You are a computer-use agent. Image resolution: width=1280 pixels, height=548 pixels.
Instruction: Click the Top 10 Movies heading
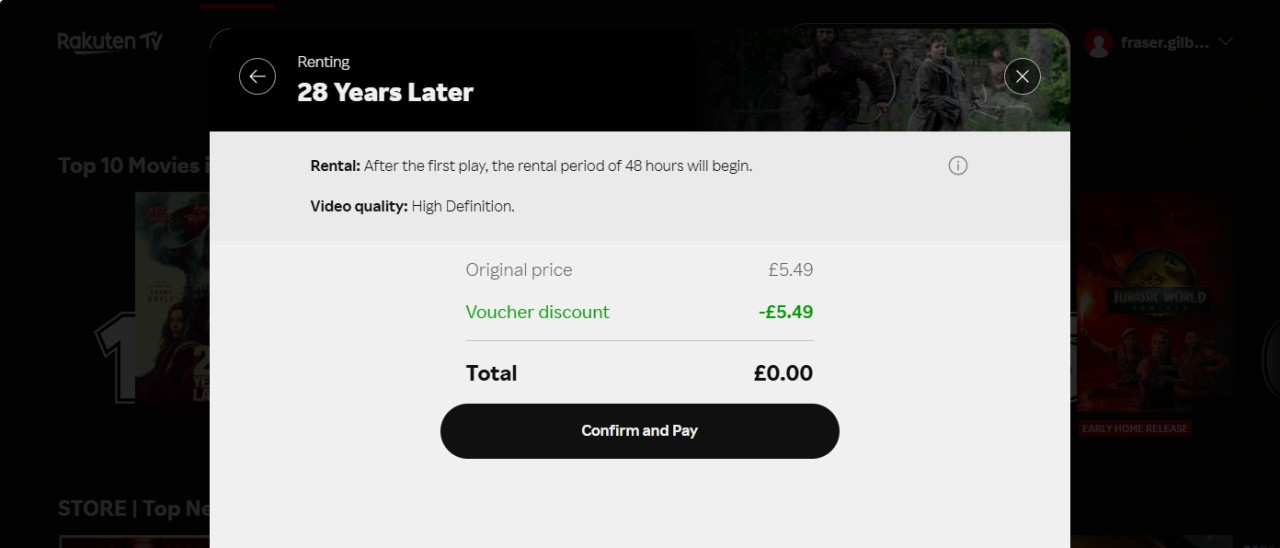(132, 166)
